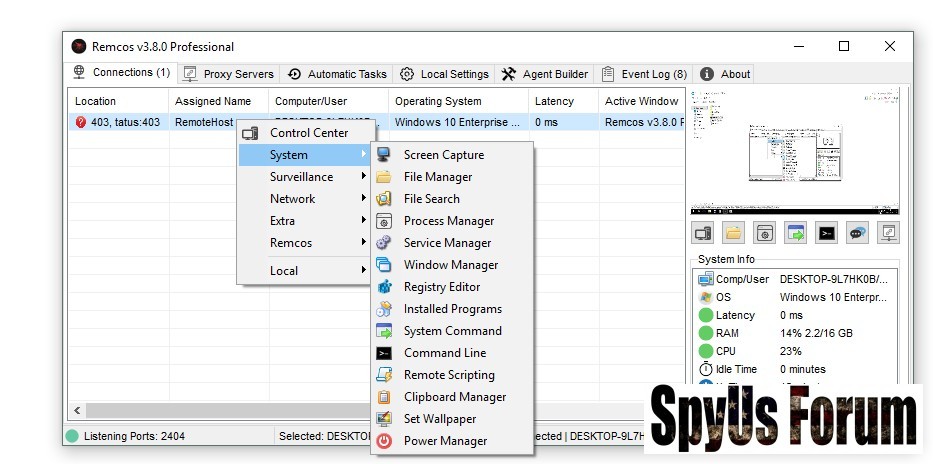Click the chat bubble quick button
The width and height of the screenshot is (933, 464).
click(857, 233)
